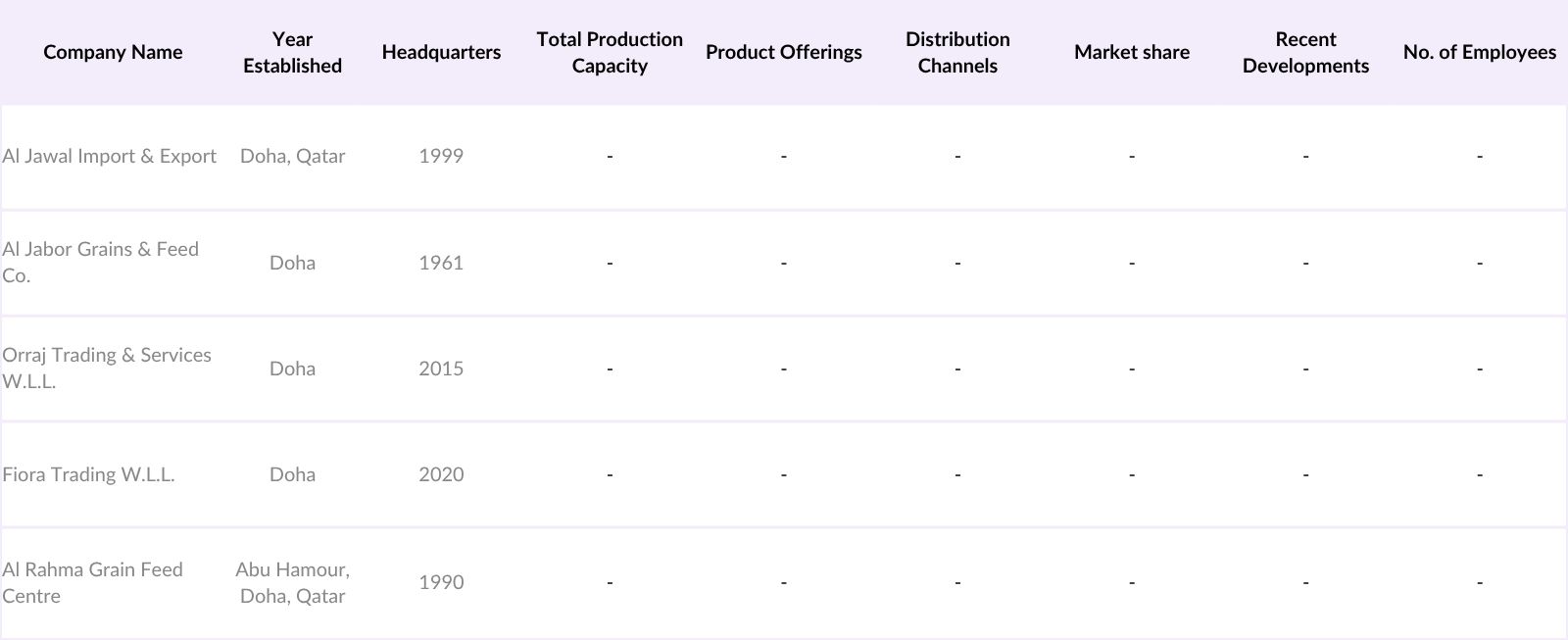Click the Recent Developments column header
Image resolution: width=1568 pixels, height=640 pixels.
click(x=1305, y=52)
